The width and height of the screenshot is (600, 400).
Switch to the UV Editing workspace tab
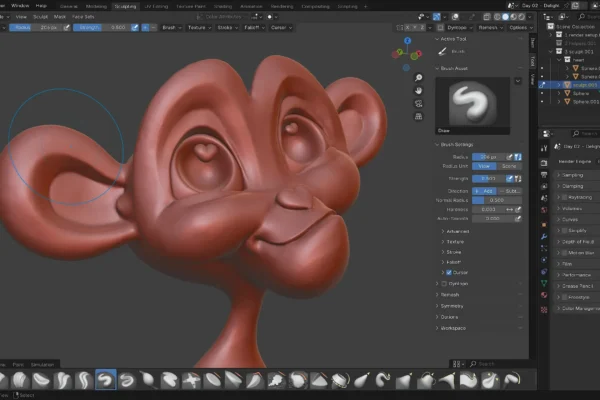point(156,6)
